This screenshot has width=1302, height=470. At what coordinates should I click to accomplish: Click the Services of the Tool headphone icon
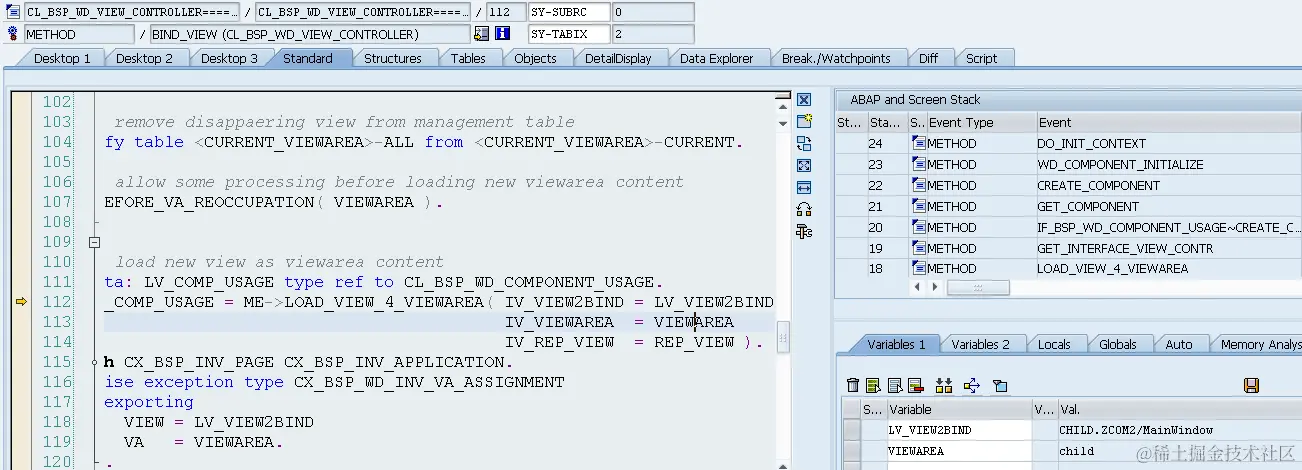(x=804, y=209)
